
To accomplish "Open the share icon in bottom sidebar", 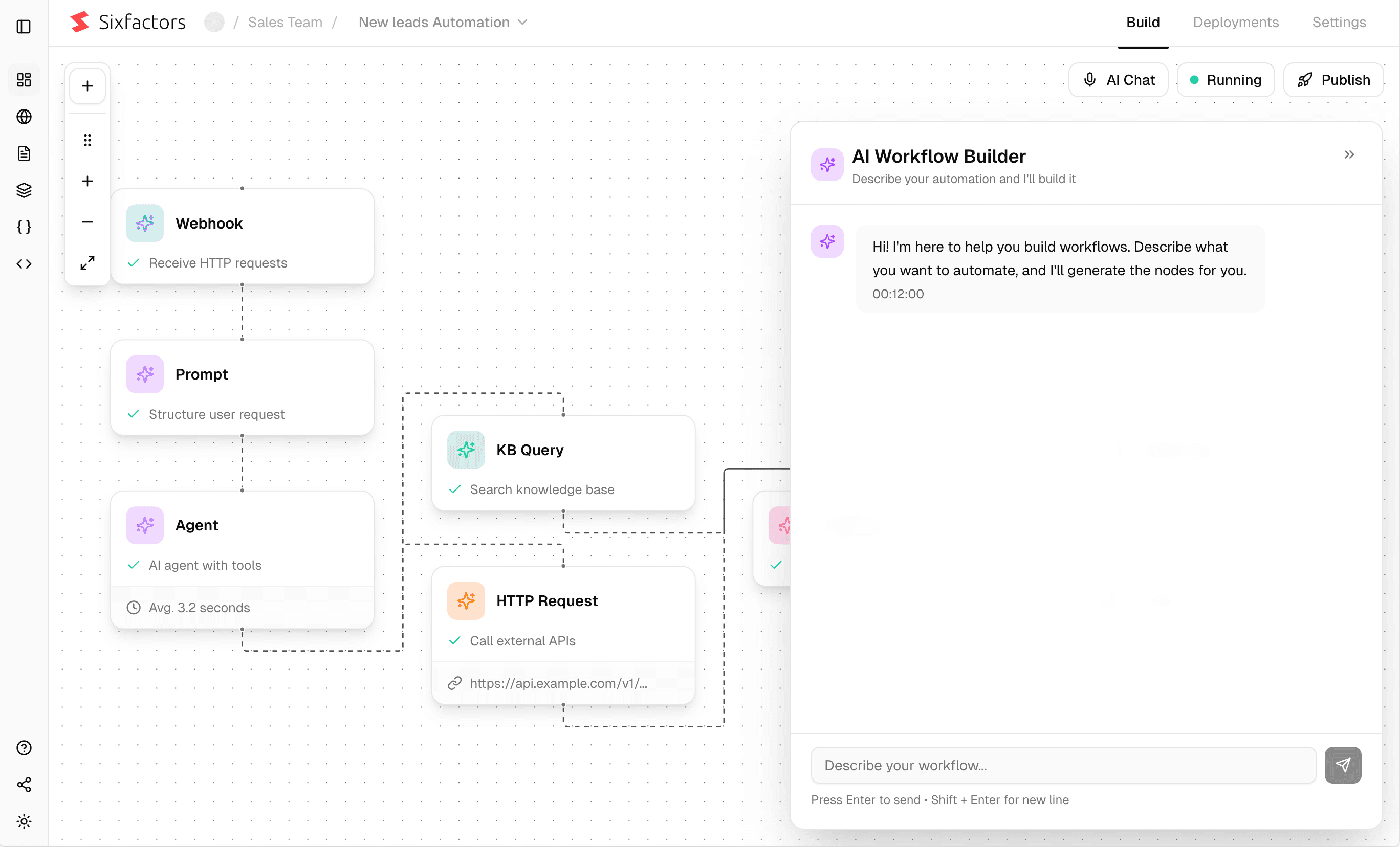I will click(24, 785).
